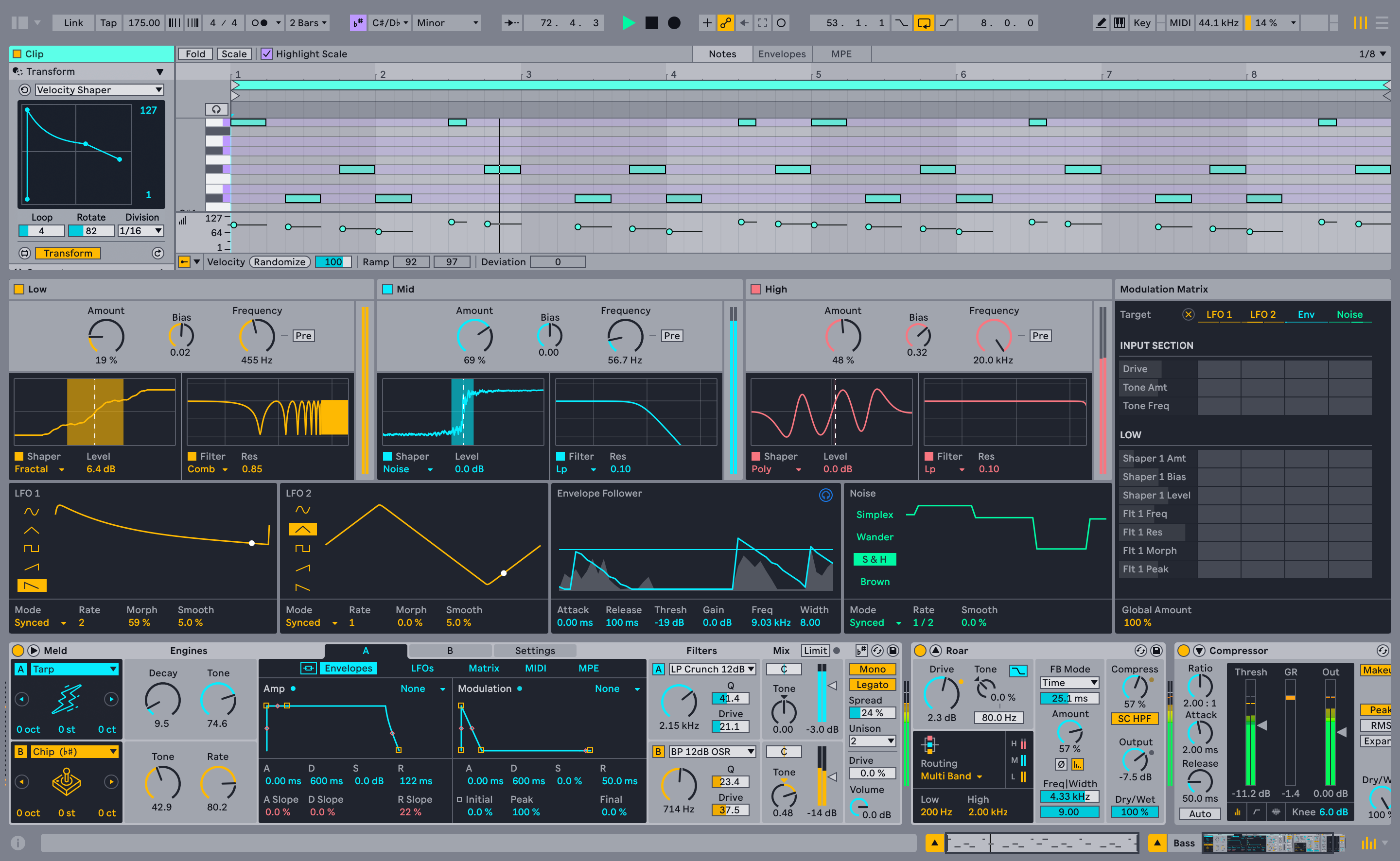Click the hot-swap icon on the Envelope Follower
This screenshot has height=861, width=1400.
click(x=825, y=495)
